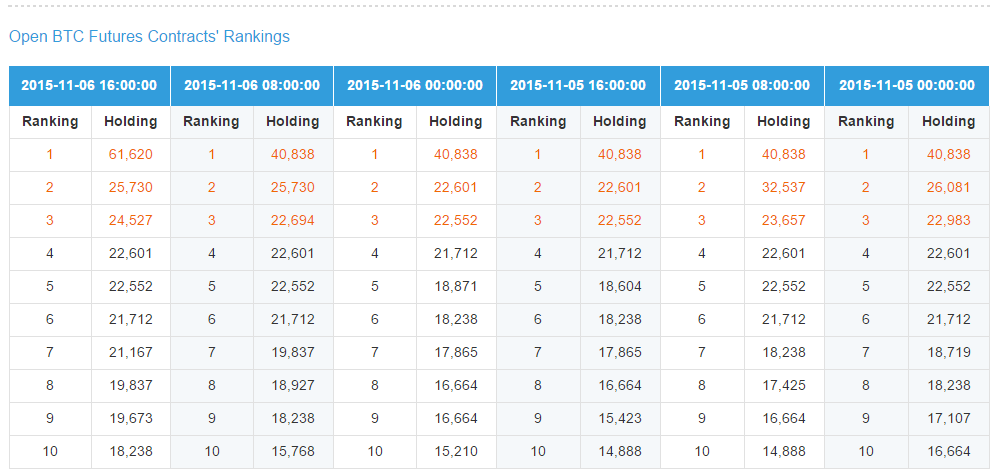This screenshot has height=475, width=1001.
Task: Click the 2015-11-06 16:00:00 column header
Action: tap(89, 86)
